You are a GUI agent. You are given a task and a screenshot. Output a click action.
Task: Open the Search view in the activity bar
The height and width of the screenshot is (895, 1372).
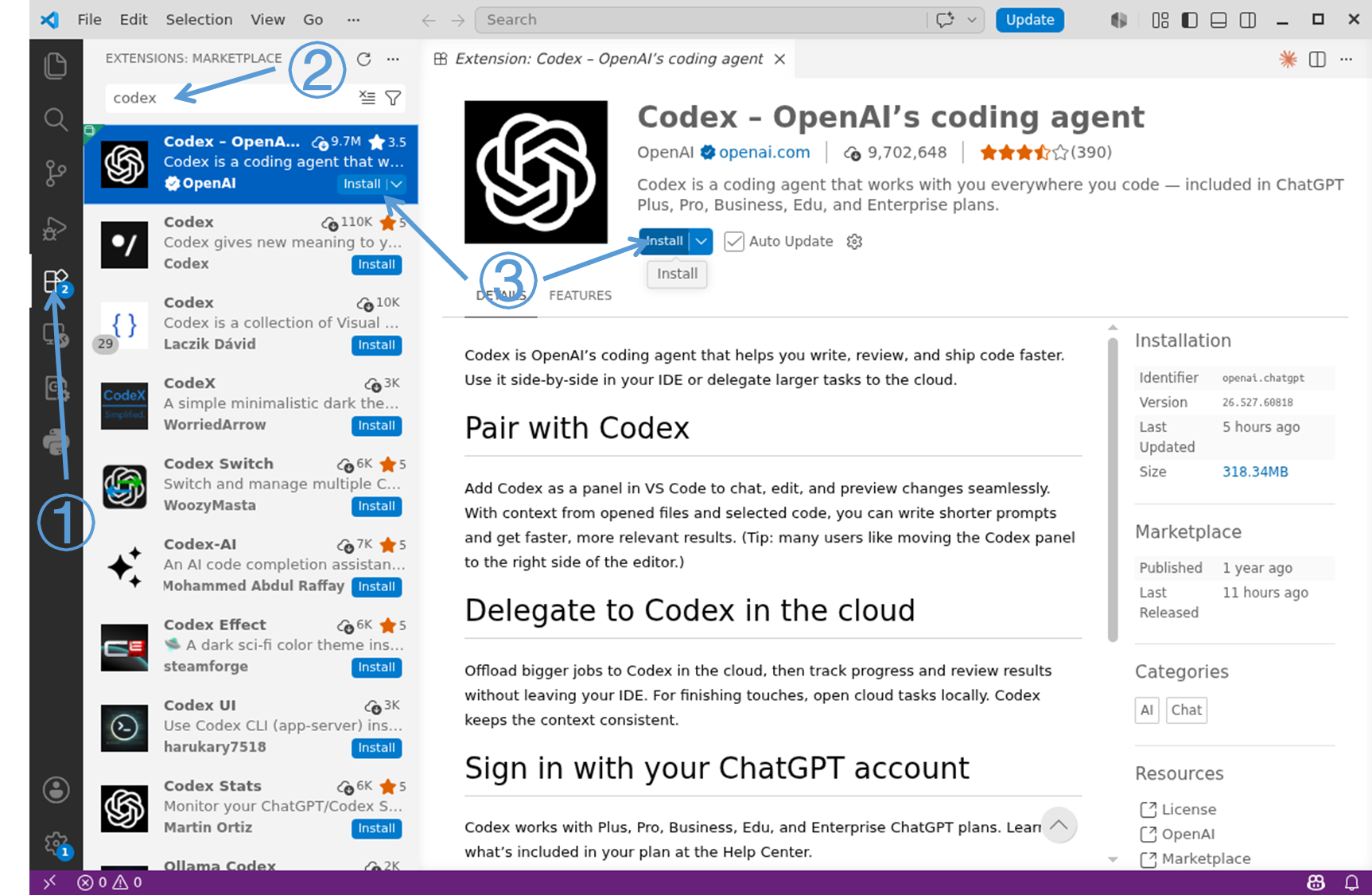56,119
